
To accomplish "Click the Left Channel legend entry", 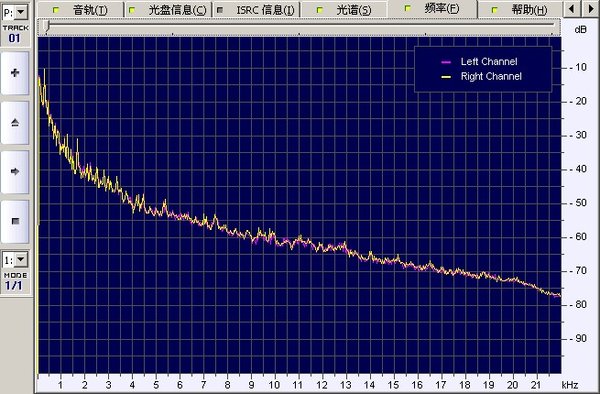I will coord(489,62).
